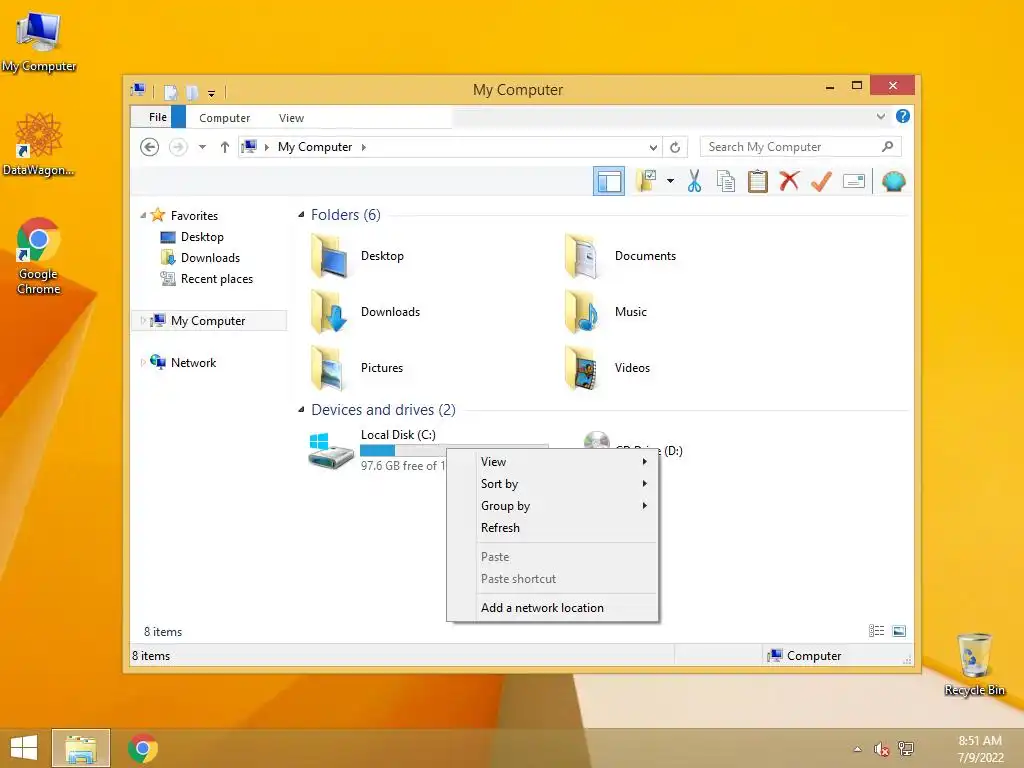The image size is (1024, 768).
Task: Open the Start button
Action: (24, 748)
